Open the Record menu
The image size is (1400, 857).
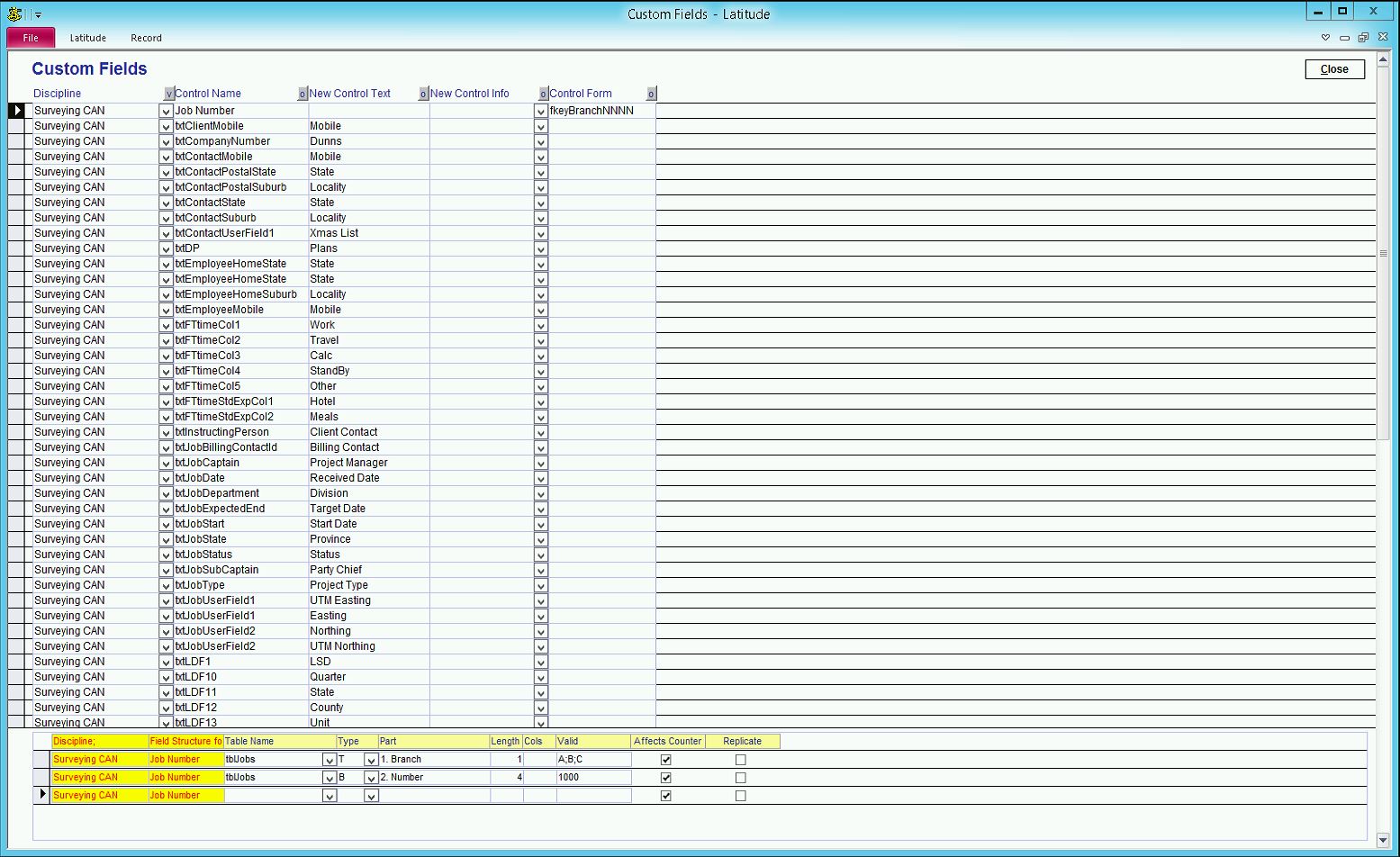[146, 38]
